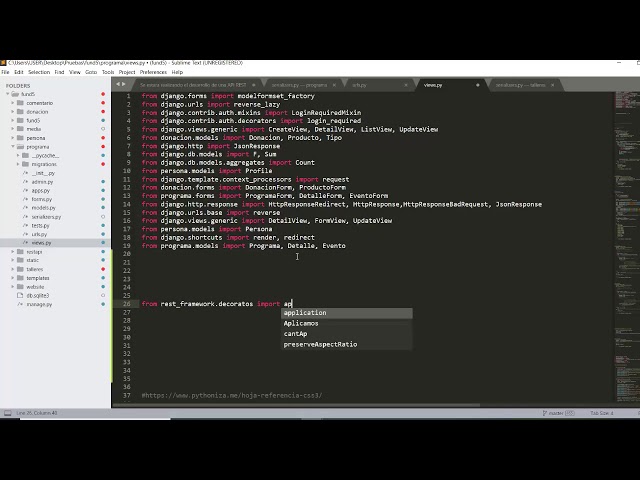
Task: Open tests.py in the sidebar
Action: [40, 225]
